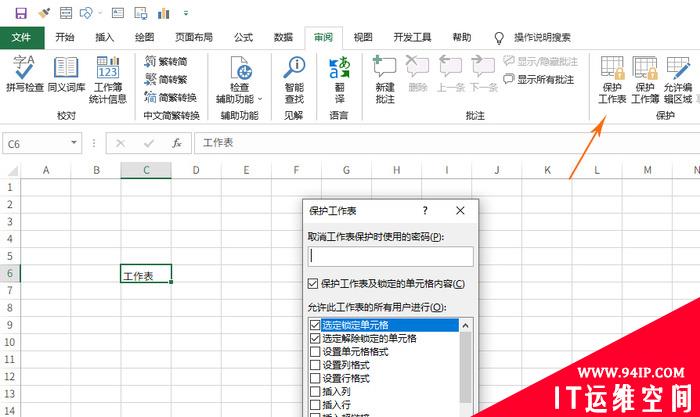Go to 下一条 next comment
The image size is (700, 417).
click(x=483, y=74)
